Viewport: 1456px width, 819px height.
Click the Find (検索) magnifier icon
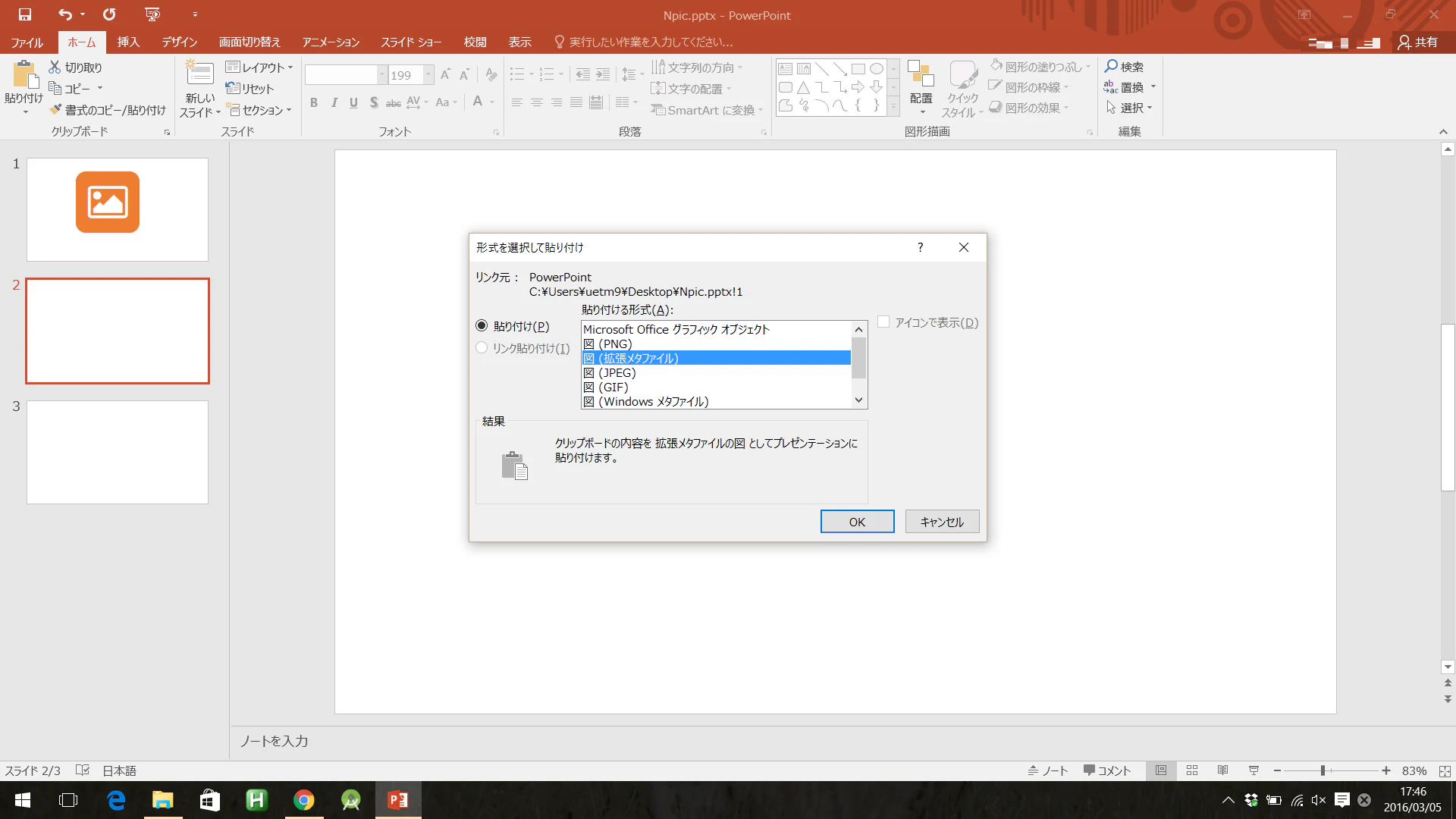pyautogui.click(x=1111, y=66)
